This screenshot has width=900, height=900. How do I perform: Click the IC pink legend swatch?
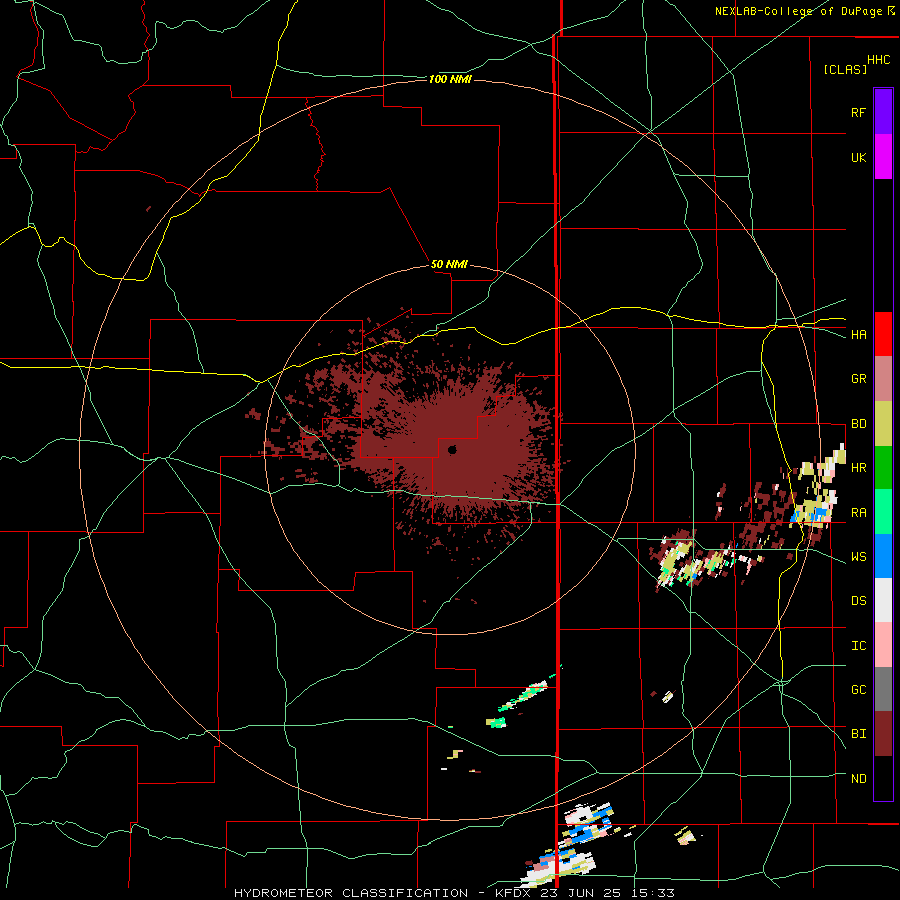883,645
